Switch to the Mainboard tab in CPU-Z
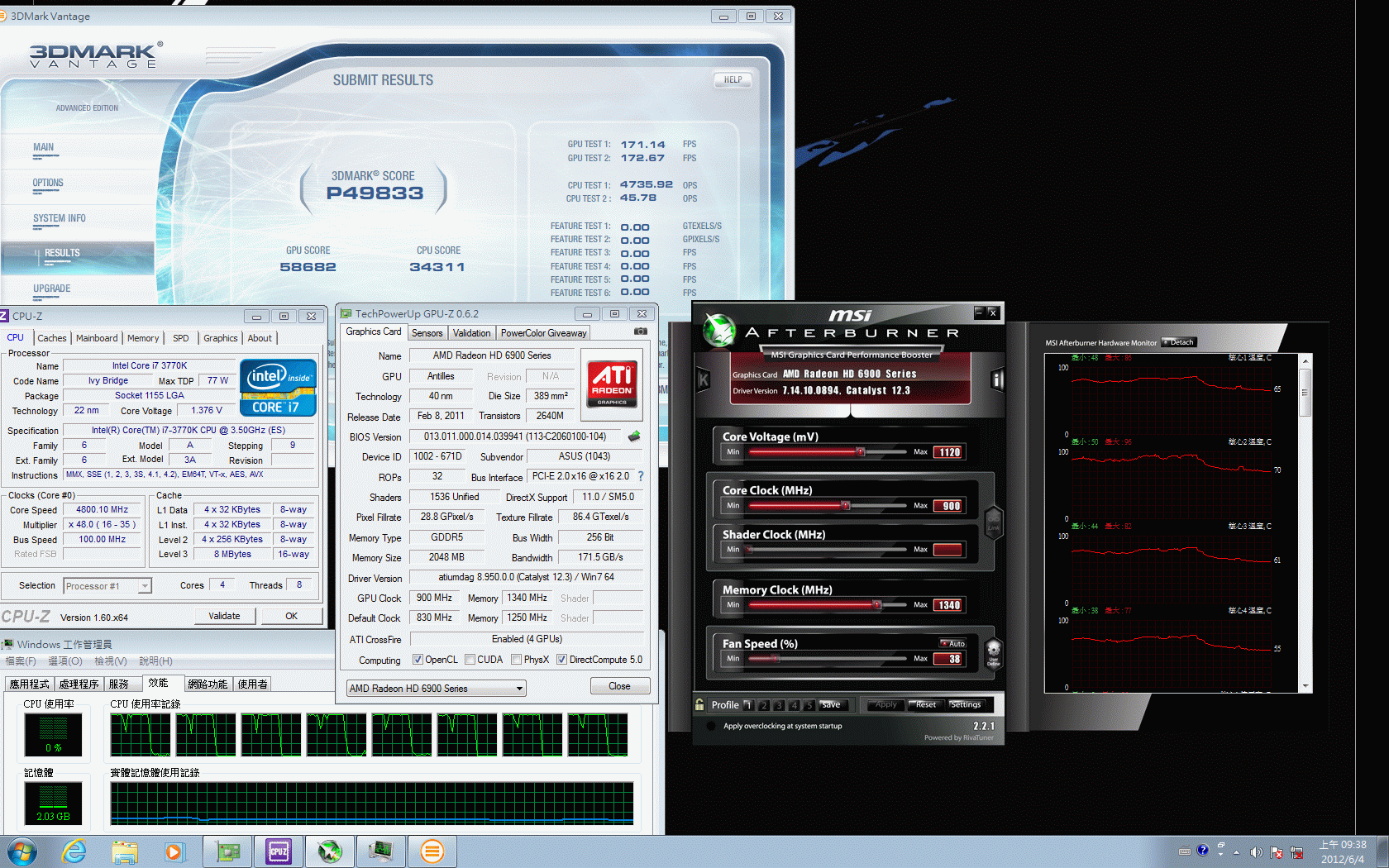 point(97,338)
